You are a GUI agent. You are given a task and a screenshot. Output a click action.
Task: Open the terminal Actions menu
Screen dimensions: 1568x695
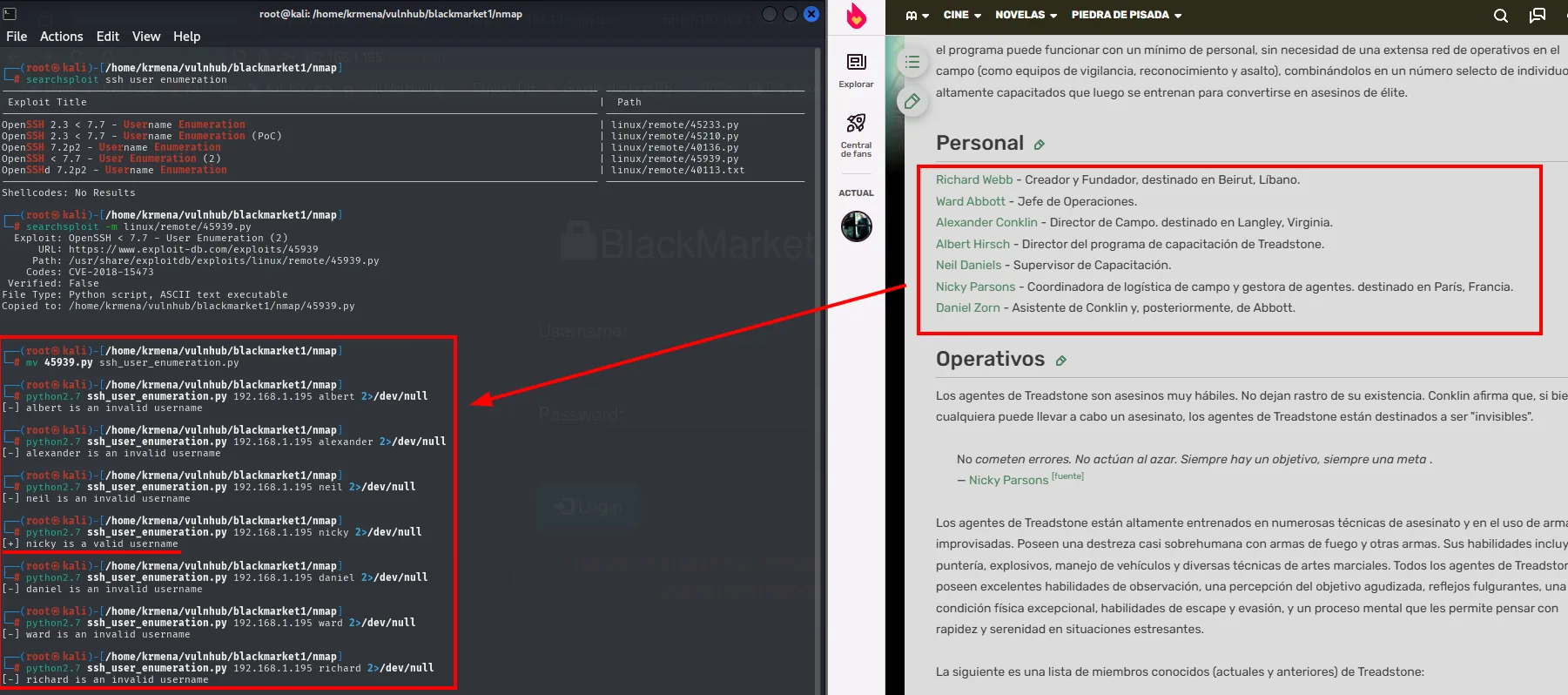point(62,37)
